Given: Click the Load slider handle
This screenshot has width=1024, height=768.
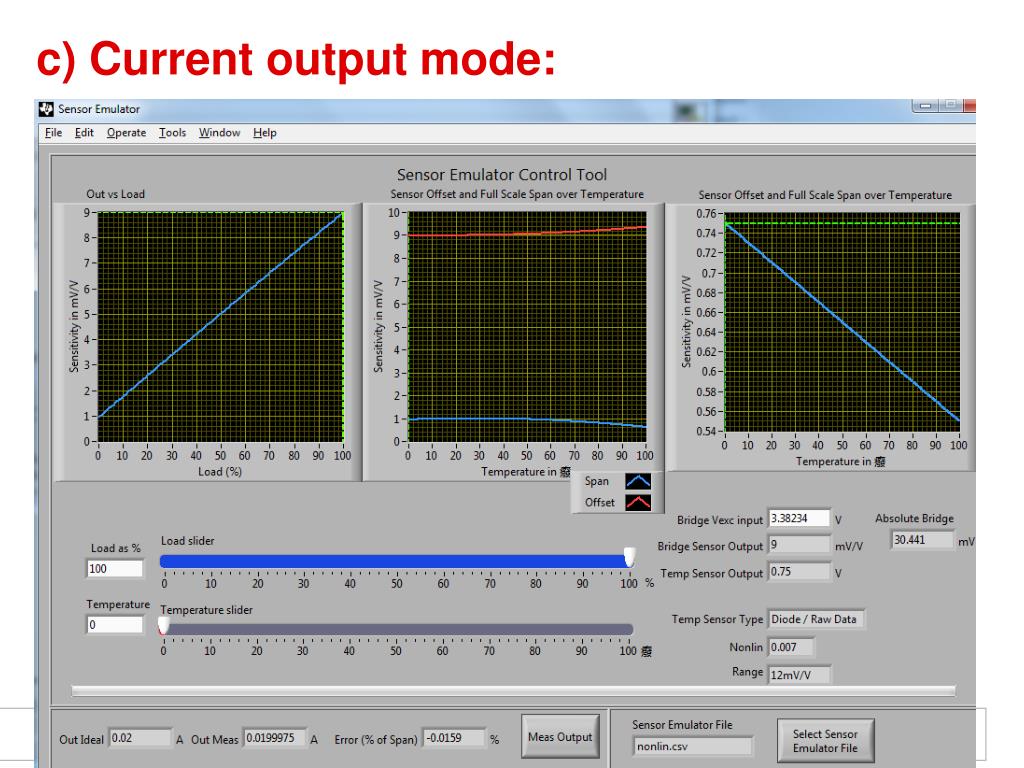Looking at the screenshot, I should pyautogui.click(x=629, y=557).
